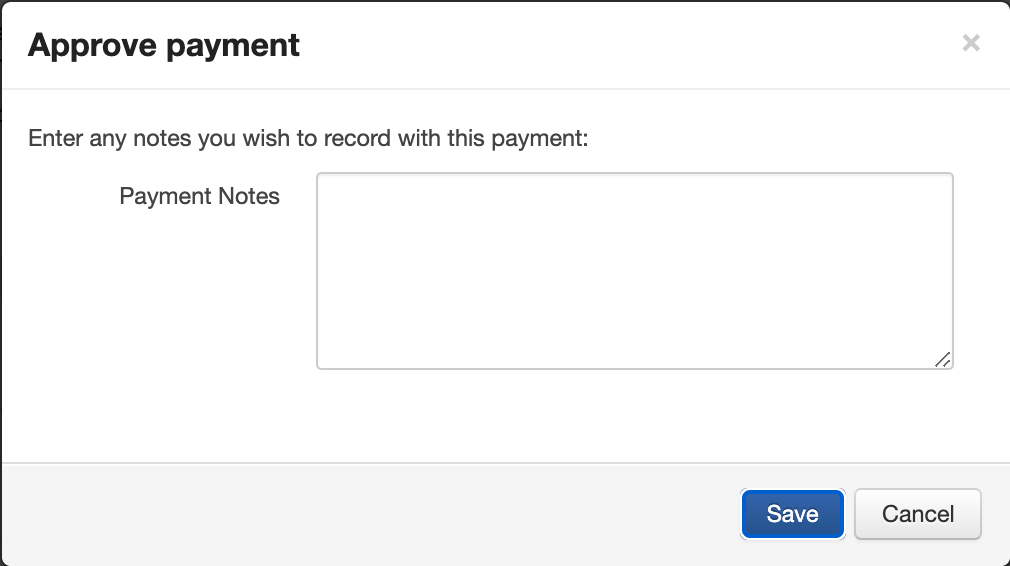1010x566 pixels.
Task: Click the textarea resize handle corner
Action: [x=943, y=360]
